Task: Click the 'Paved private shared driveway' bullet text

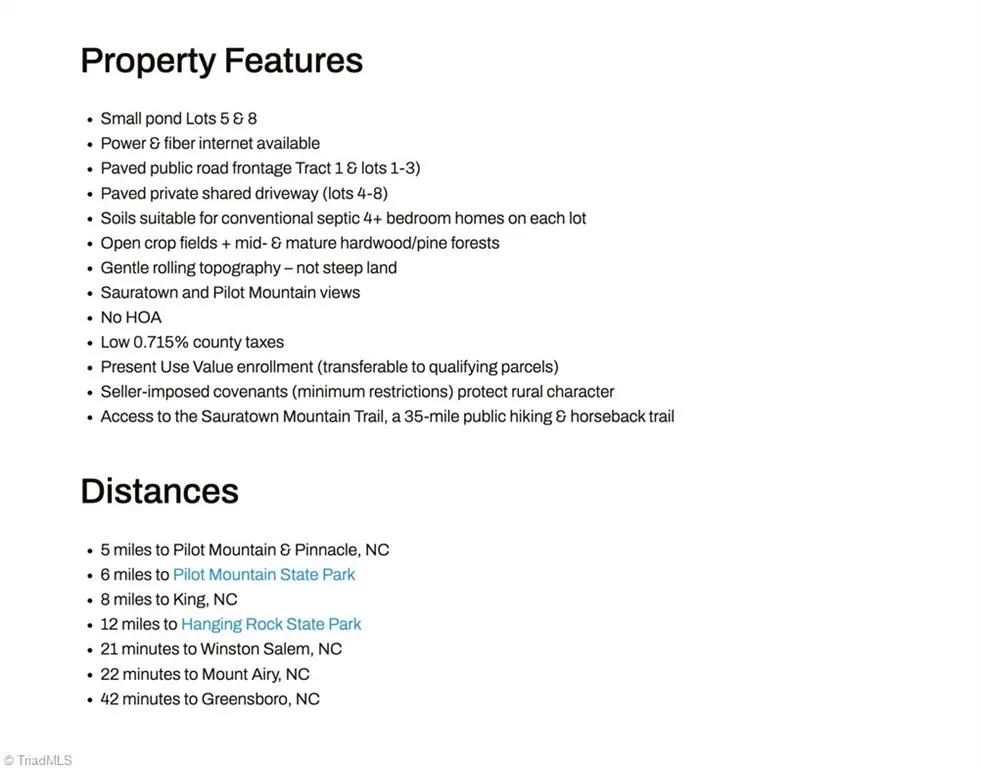Action: click(x=244, y=193)
